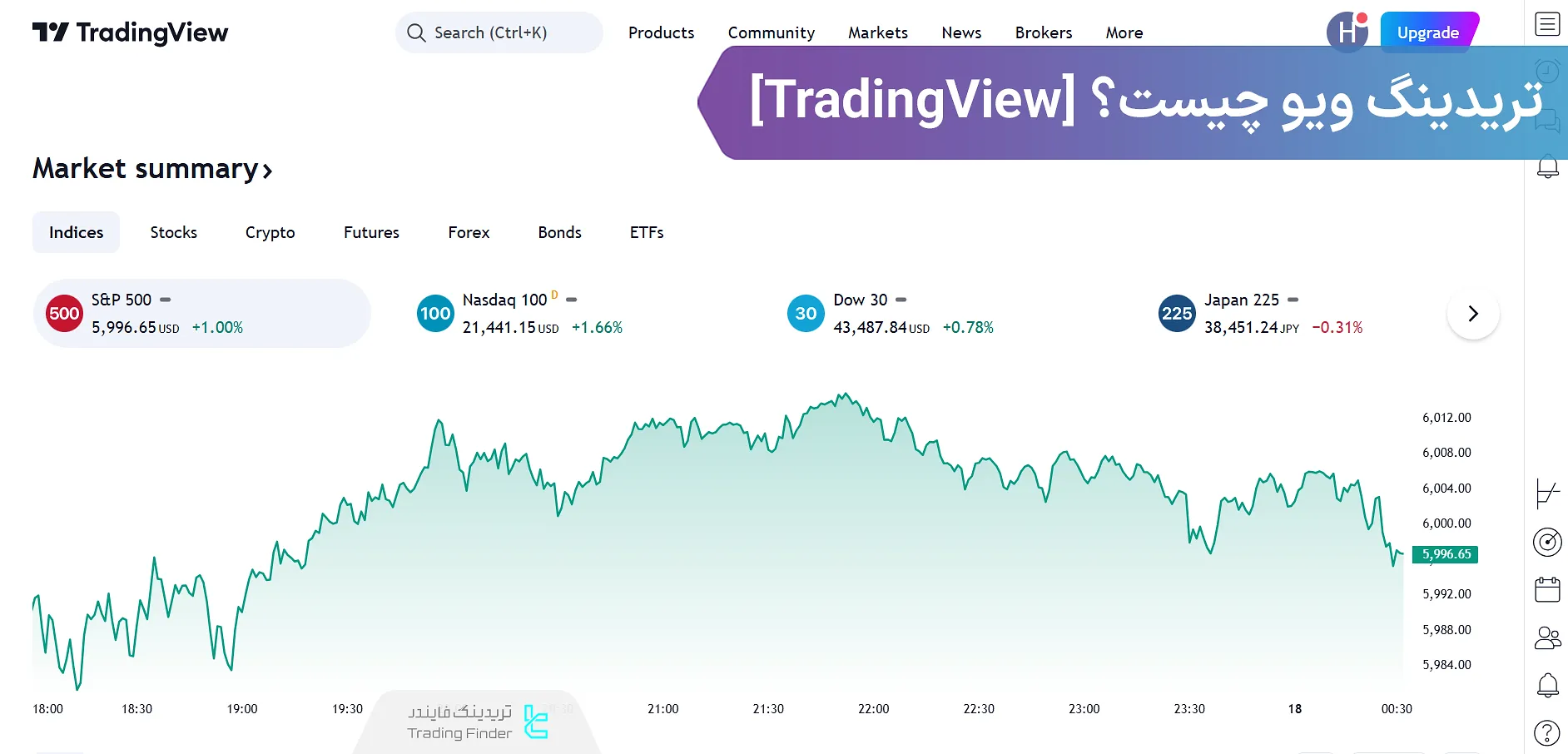Viewport: 1568px width, 754px height.
Task: Switch to the Crypto tab
Action: tap(269, 232)
